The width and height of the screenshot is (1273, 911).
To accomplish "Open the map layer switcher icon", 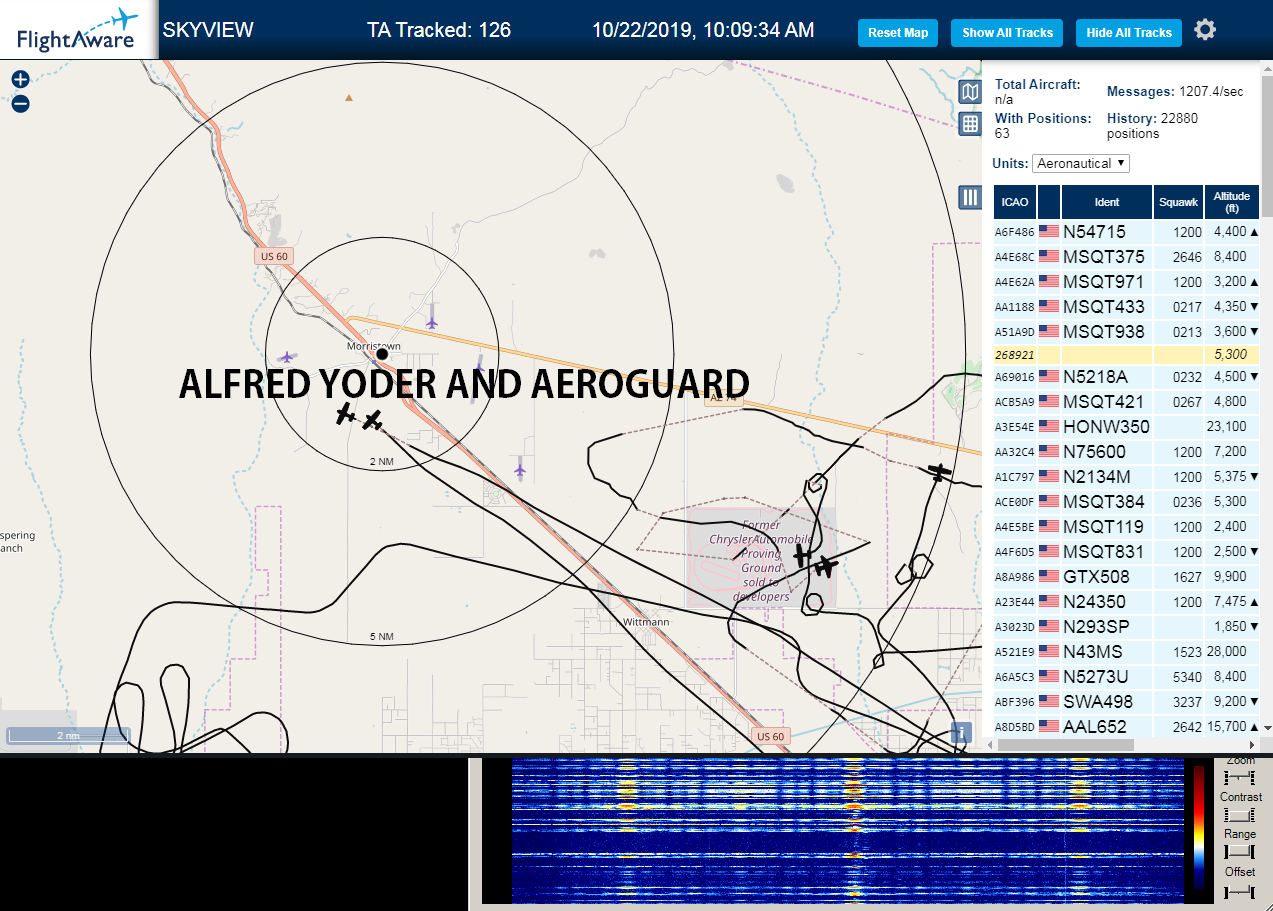I will click(x=969, y=93).
